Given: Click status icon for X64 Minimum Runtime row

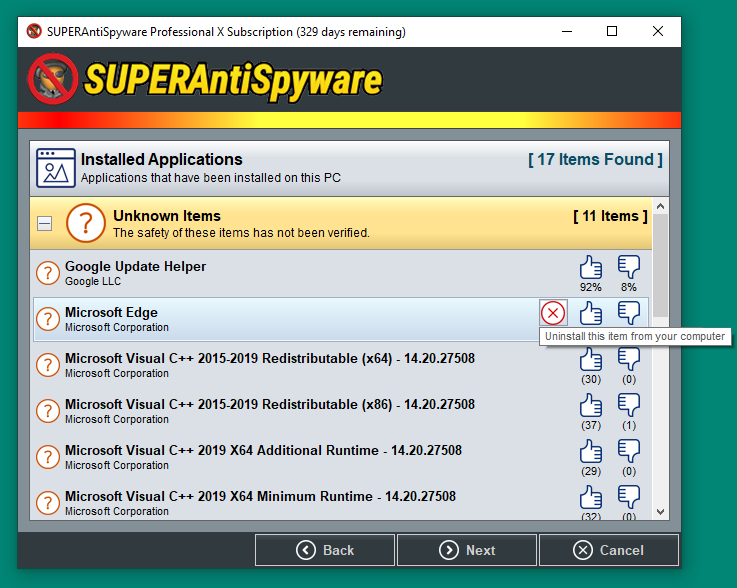Looking at the screenshot, I should pyautogui.click(x=48, y=503).
